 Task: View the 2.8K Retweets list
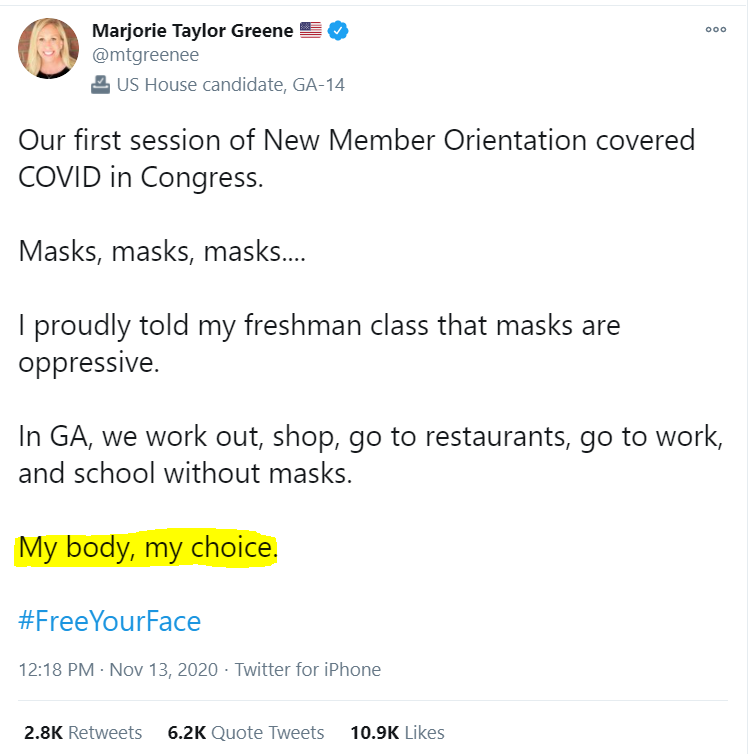[83, 732]
